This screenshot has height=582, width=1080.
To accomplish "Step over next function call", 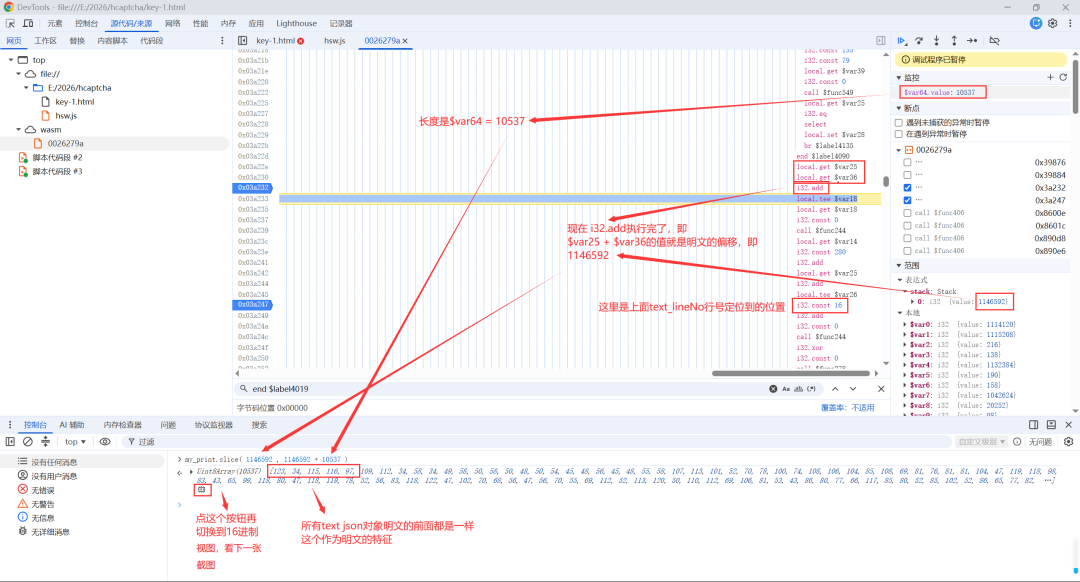I will (919, 41).
